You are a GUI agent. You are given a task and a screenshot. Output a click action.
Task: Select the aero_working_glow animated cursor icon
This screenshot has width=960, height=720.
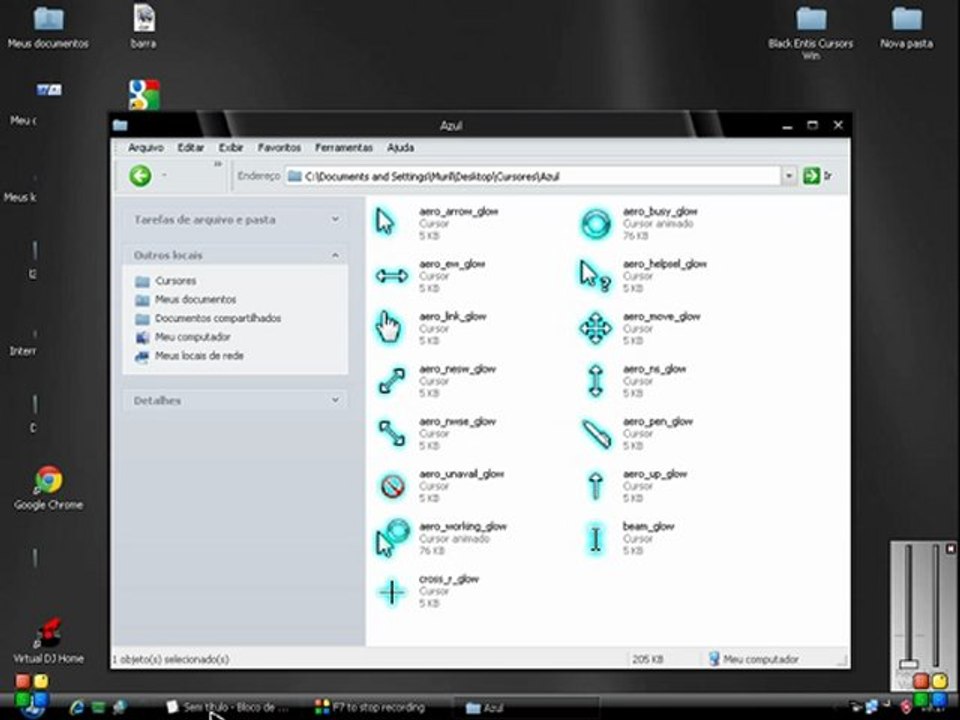(x=392, y=538)
